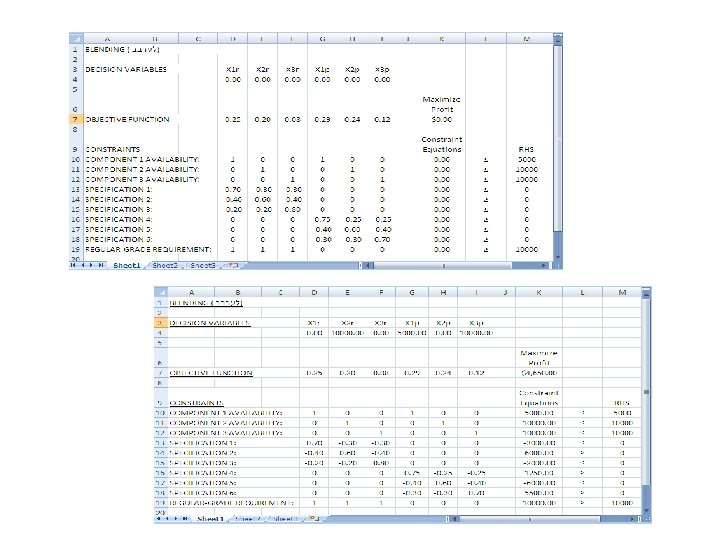This screenshot has width=720, height=540.
Task: Open Sheet2 tab in lower spreadsheet
Action: (248, 518)
